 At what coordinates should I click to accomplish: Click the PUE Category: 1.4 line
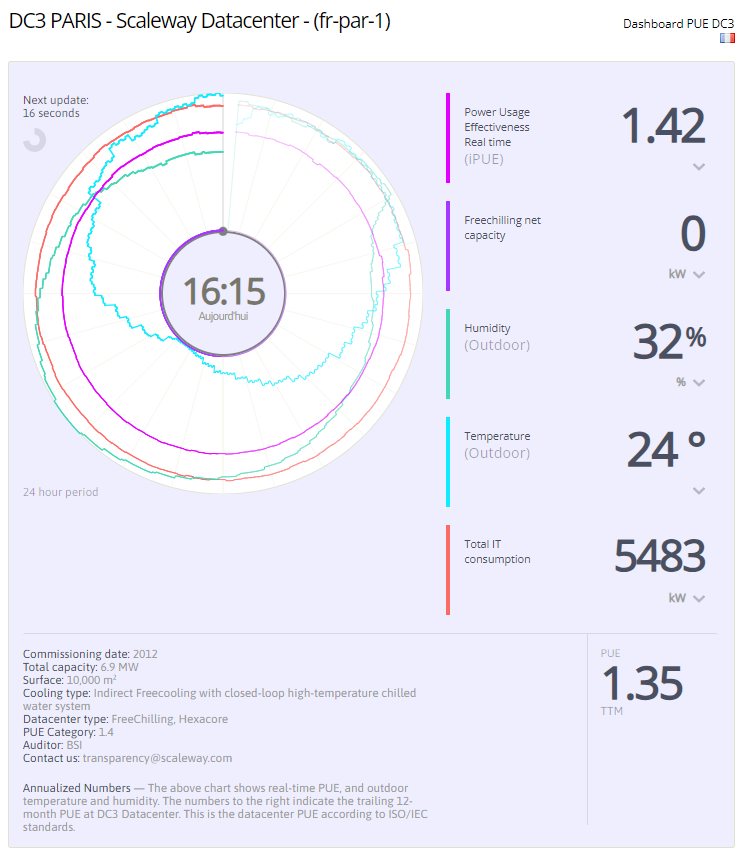68,732
